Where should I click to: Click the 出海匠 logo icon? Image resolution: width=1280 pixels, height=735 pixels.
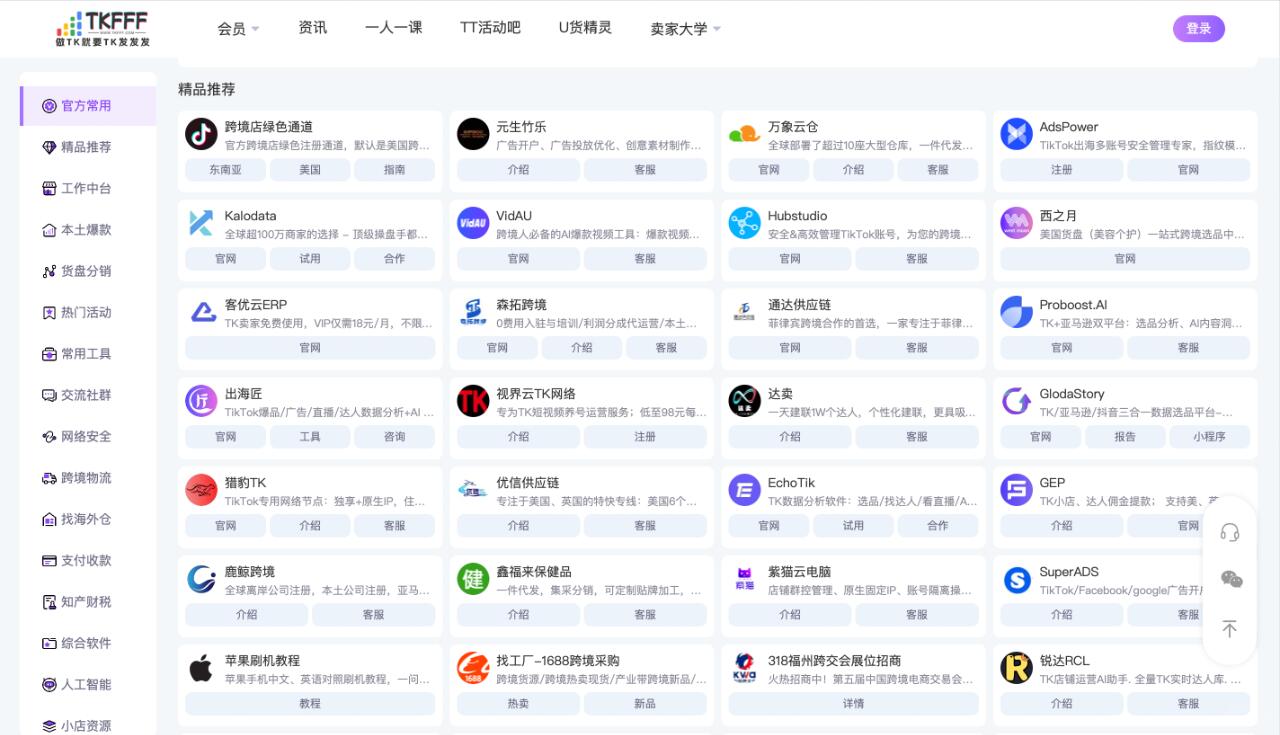tap(201, 401)
